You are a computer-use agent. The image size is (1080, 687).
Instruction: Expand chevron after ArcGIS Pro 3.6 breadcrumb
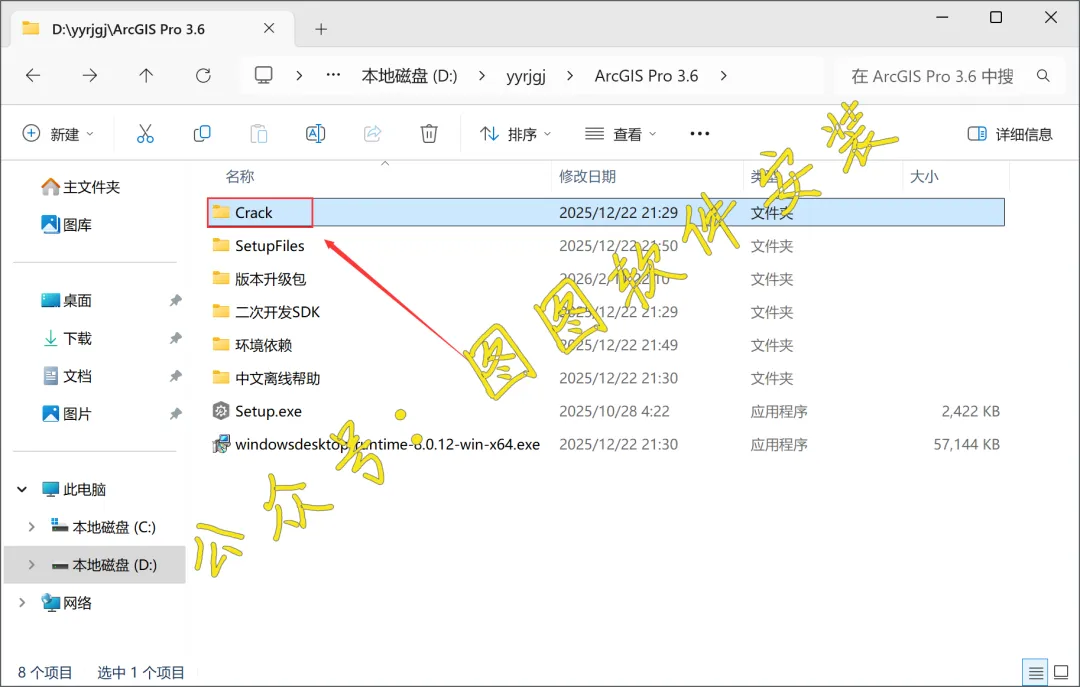click(x=723, y=76)
